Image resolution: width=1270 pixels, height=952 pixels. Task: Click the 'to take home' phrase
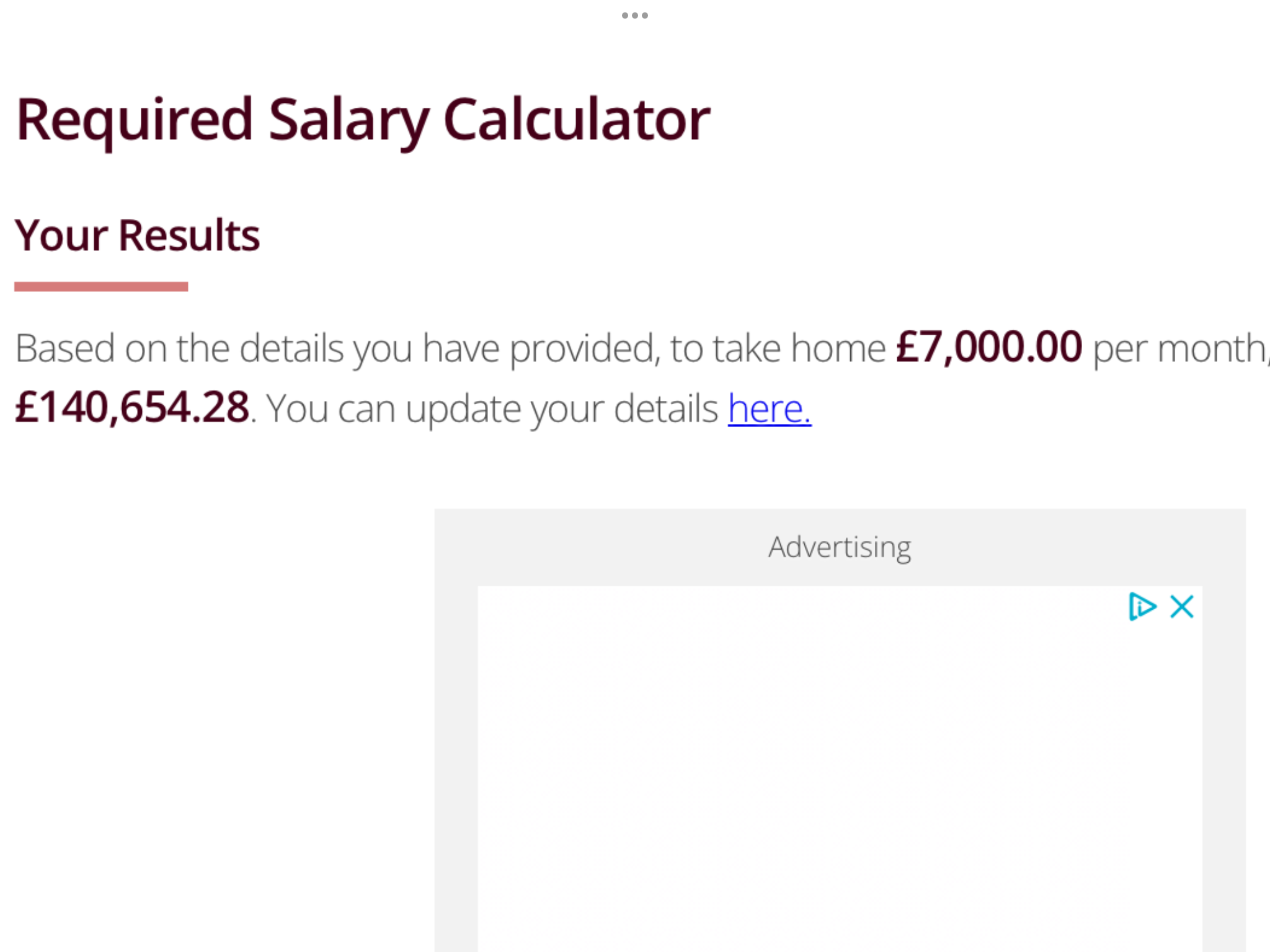[x=778, y=348]
